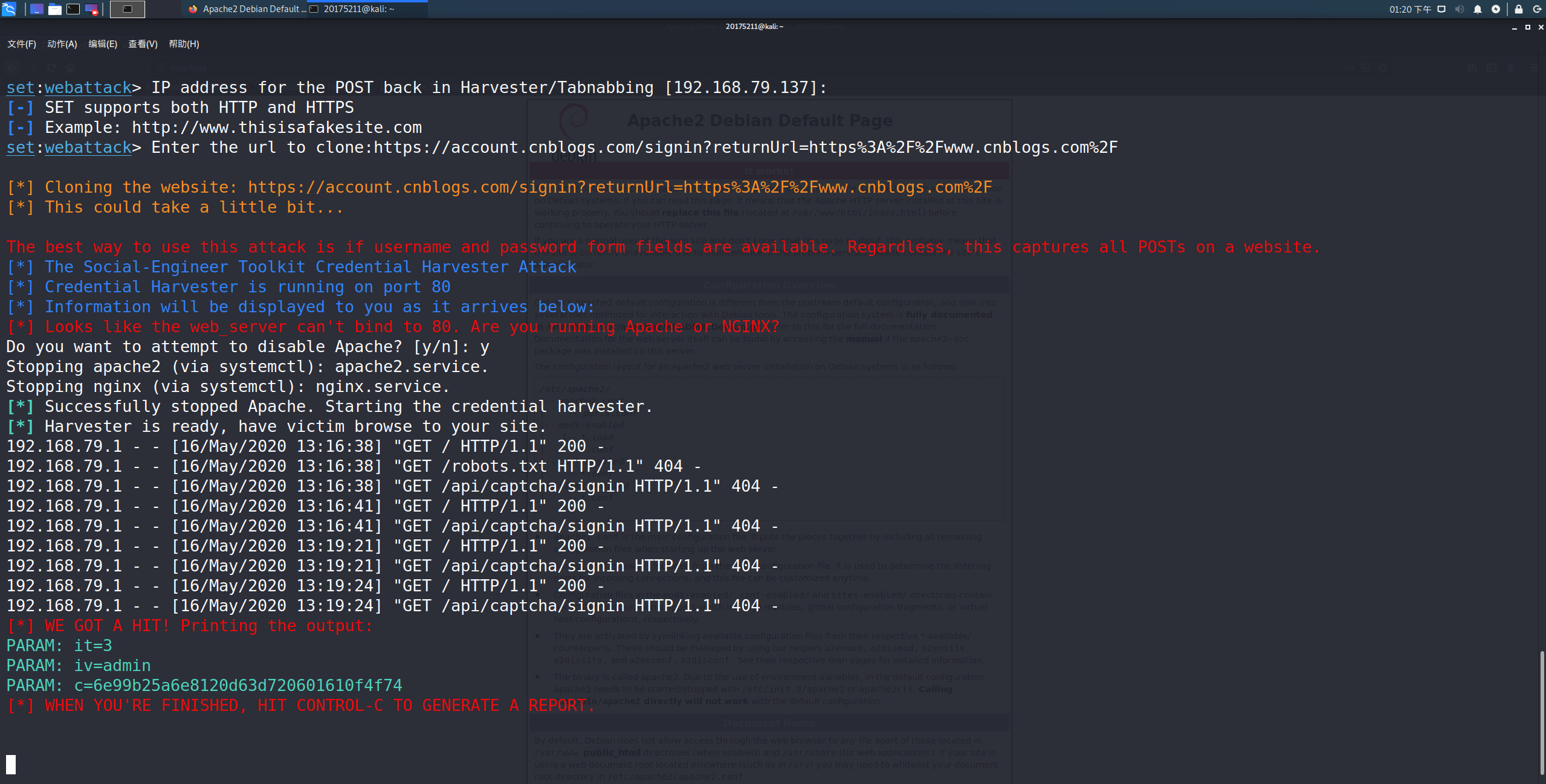Screen dimensions: 1546x784
Task: Launch the terminal emulator panel icon
Action: pyautogui.click(x=73, y=9)
